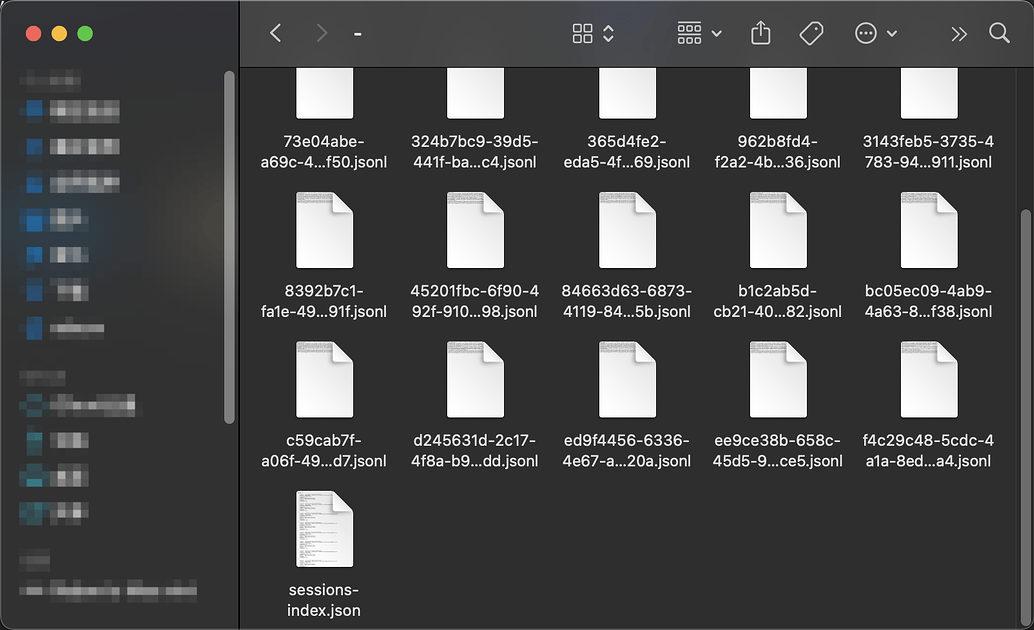1034x630 pixels.
Task: Click filename f4c29c48-5cdc-4a1a-8ed...a4.jsonl
Action: [x=928, y=451]
